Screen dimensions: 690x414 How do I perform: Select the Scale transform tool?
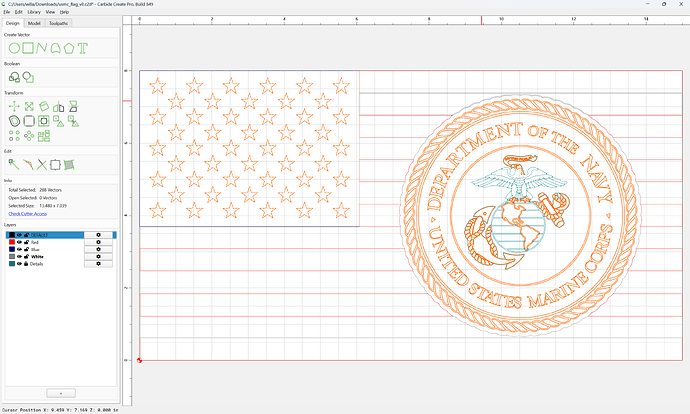click(29, 106)
